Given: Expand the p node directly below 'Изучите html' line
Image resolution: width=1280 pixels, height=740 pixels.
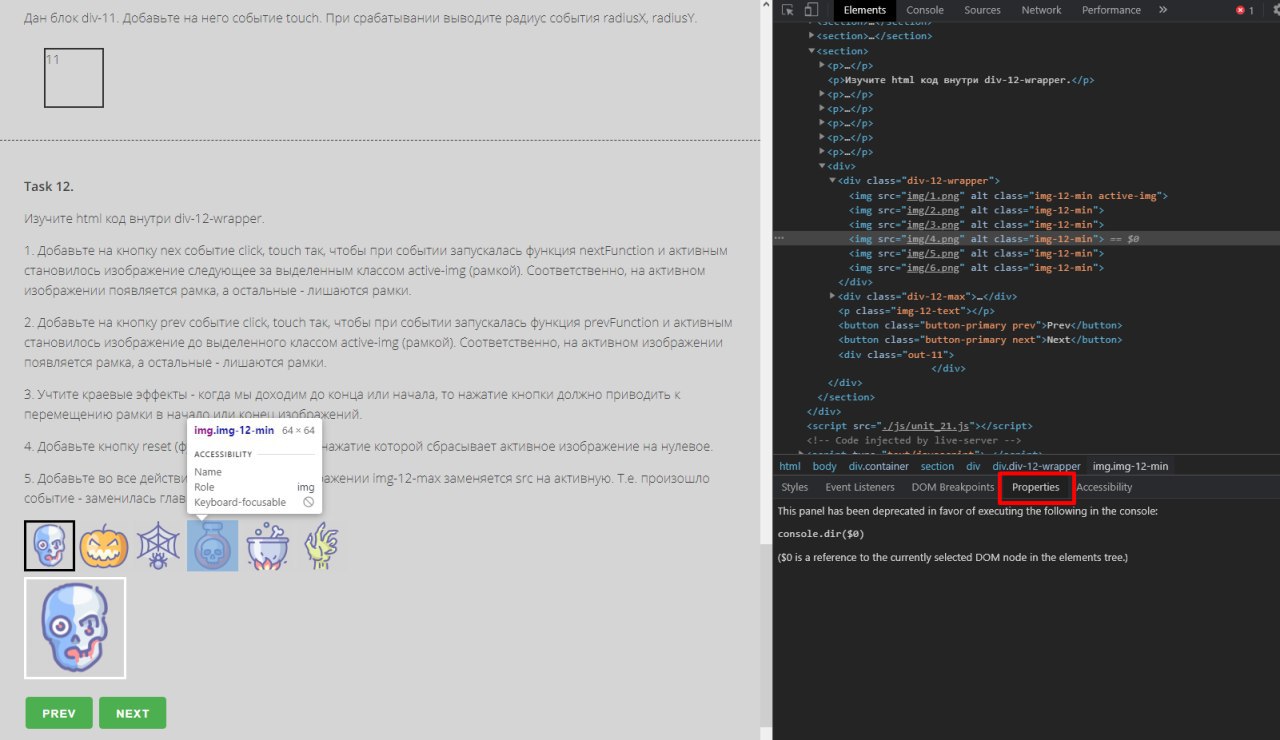Looking at the screenshot, I should 822,94.
